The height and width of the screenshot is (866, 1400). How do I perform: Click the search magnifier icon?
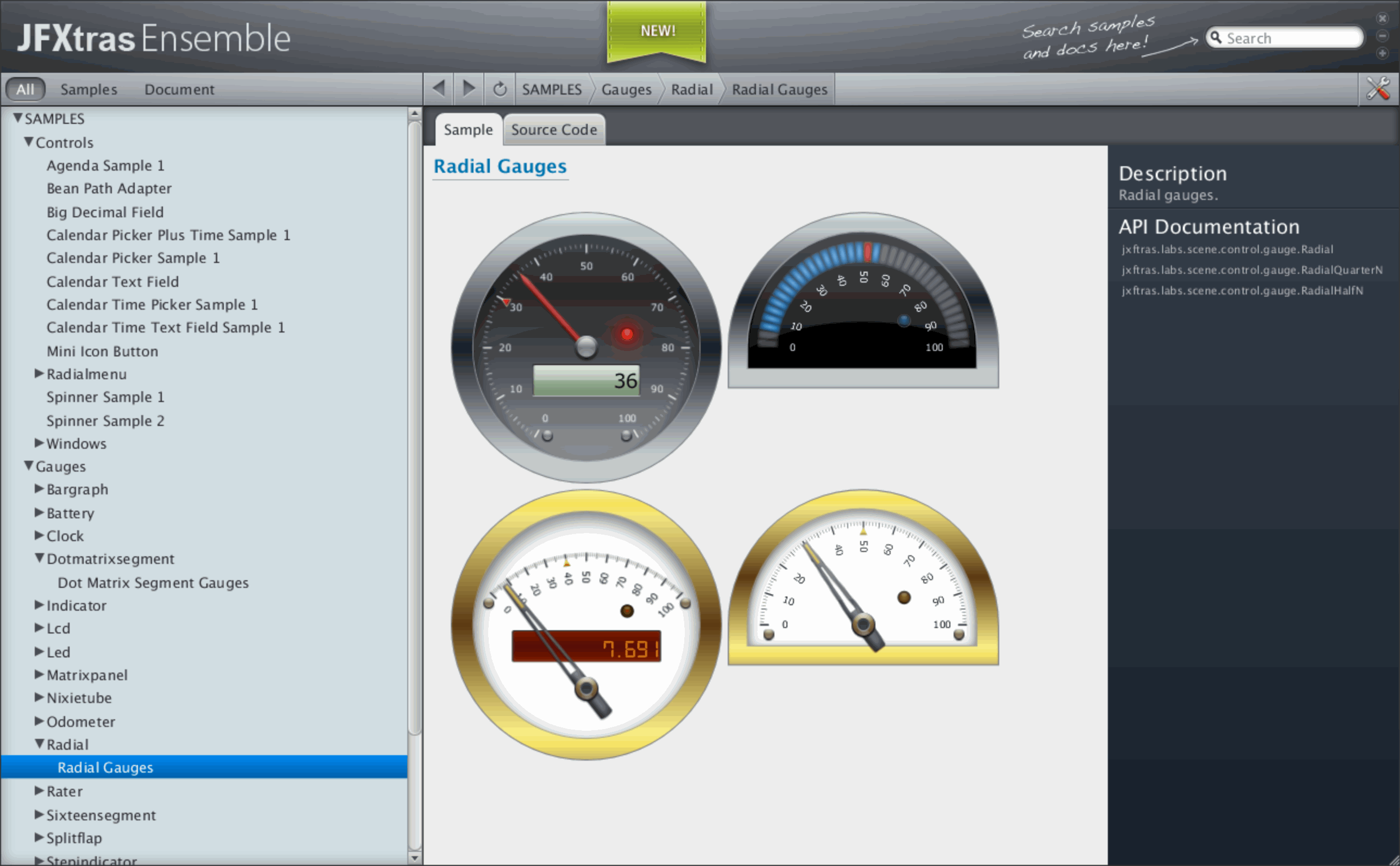coord(1216,38)
